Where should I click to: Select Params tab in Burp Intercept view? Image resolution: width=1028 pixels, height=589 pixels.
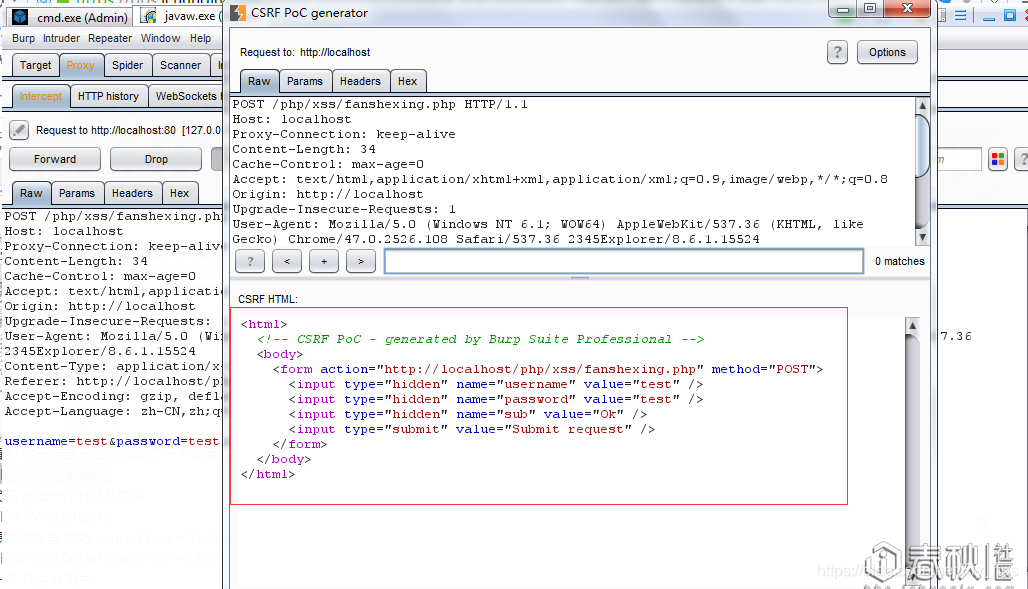(77, 193)
